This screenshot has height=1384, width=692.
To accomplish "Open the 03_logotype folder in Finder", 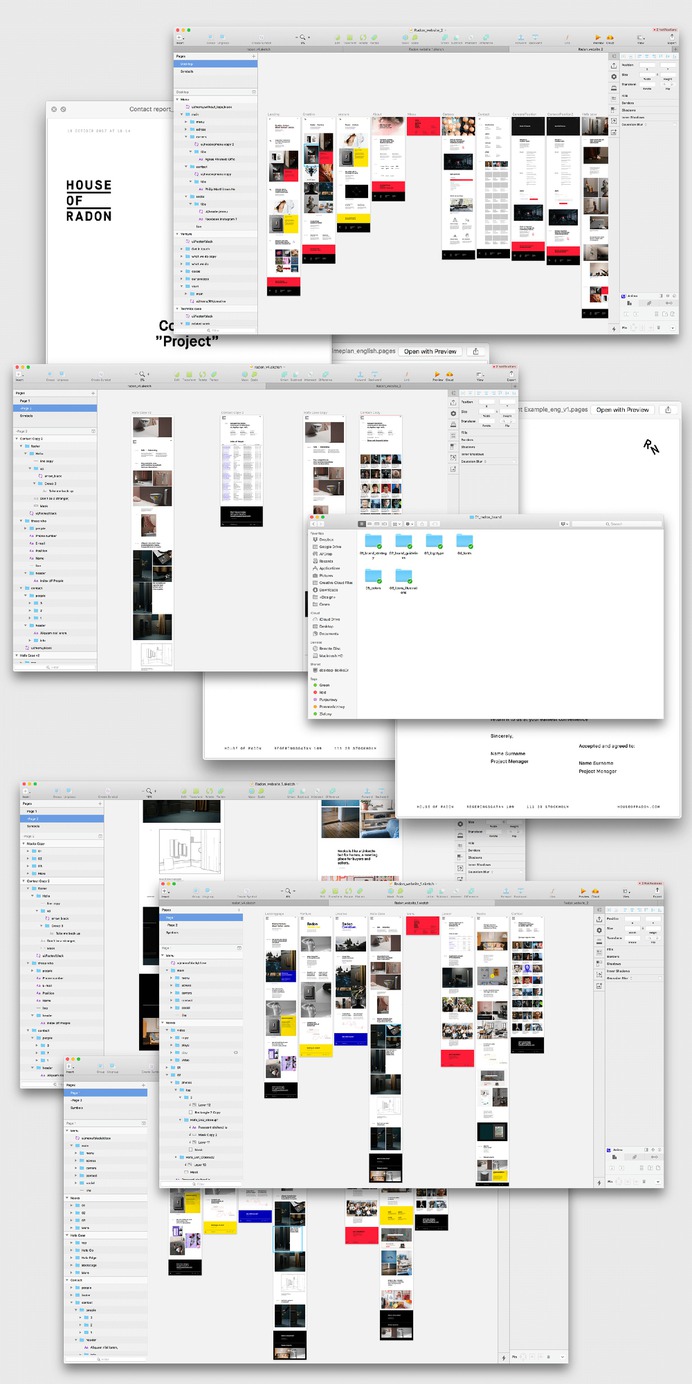I will (433, 542).
